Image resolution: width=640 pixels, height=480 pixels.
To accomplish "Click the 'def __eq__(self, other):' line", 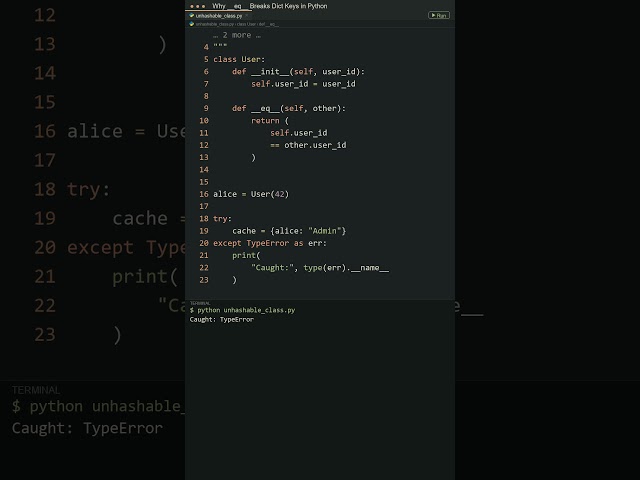I will 289,109.
